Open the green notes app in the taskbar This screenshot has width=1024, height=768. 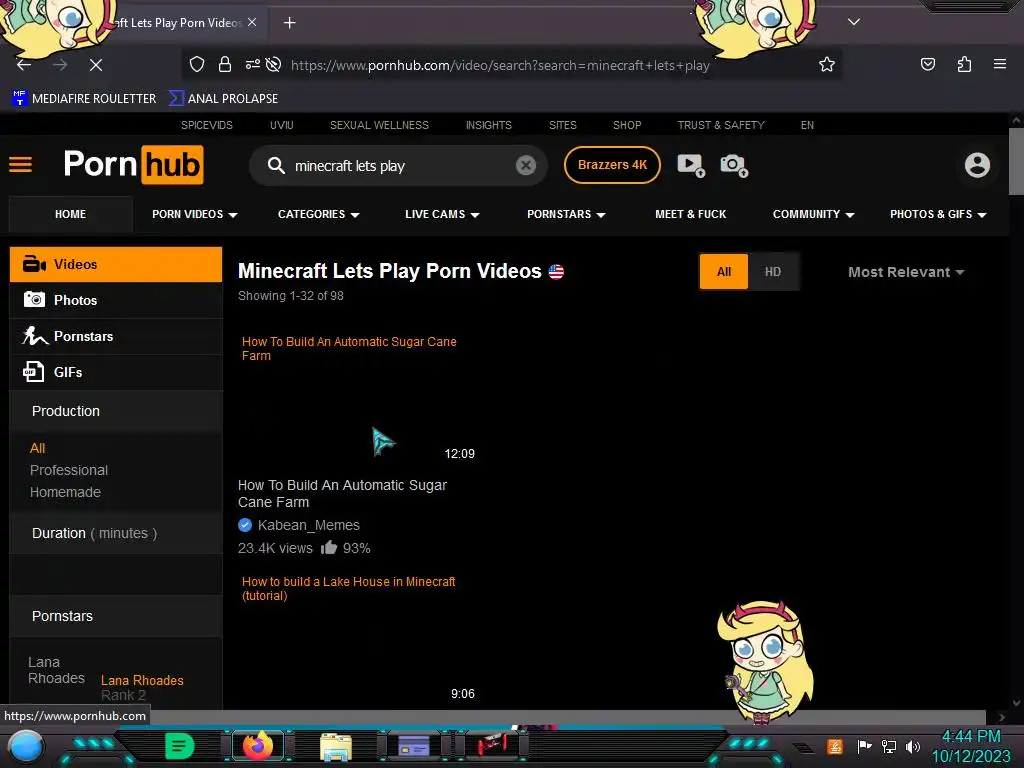(x=180, y=746)
